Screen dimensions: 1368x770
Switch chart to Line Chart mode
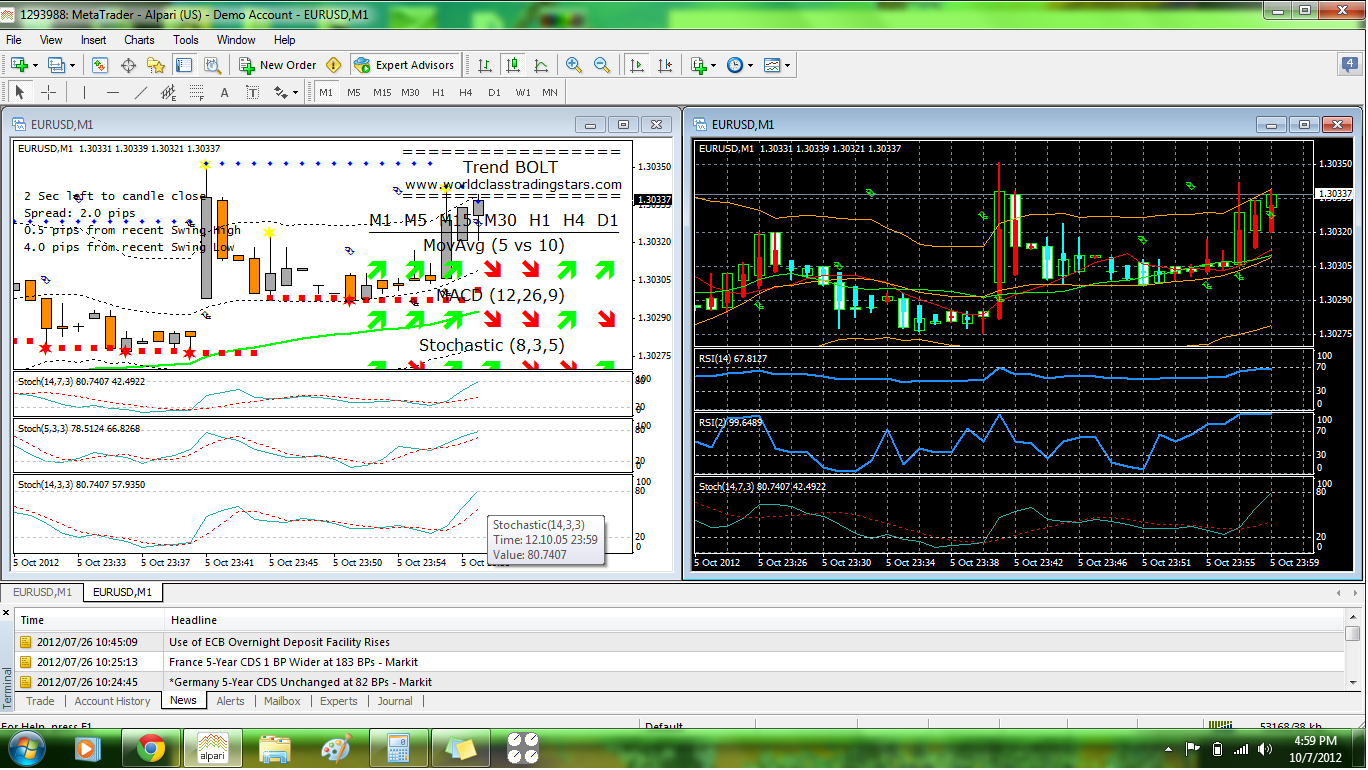click(x=541, y=65)
